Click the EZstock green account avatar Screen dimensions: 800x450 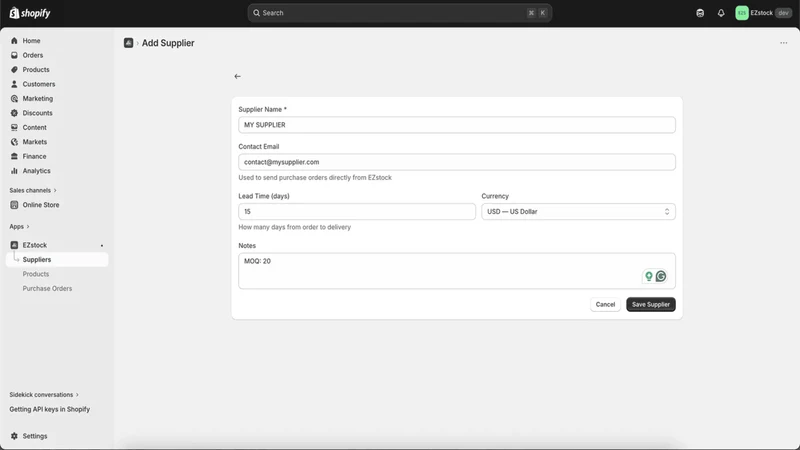point(742,13)
